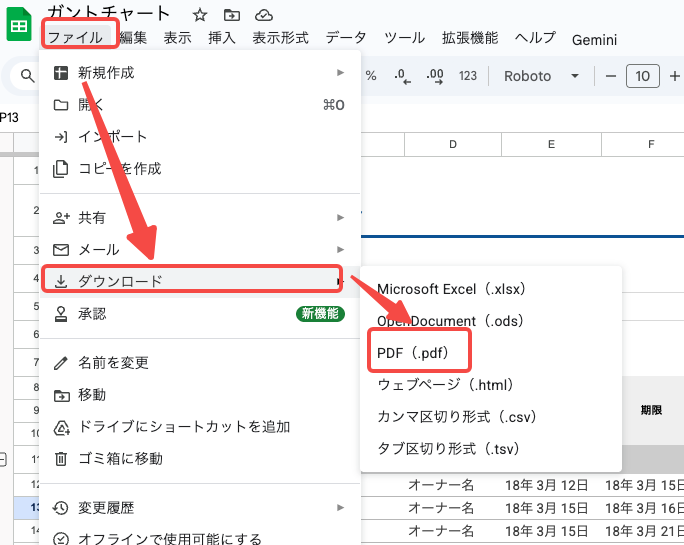Open the データ menu
Screen dimensions: 684x545
[345, 38]
